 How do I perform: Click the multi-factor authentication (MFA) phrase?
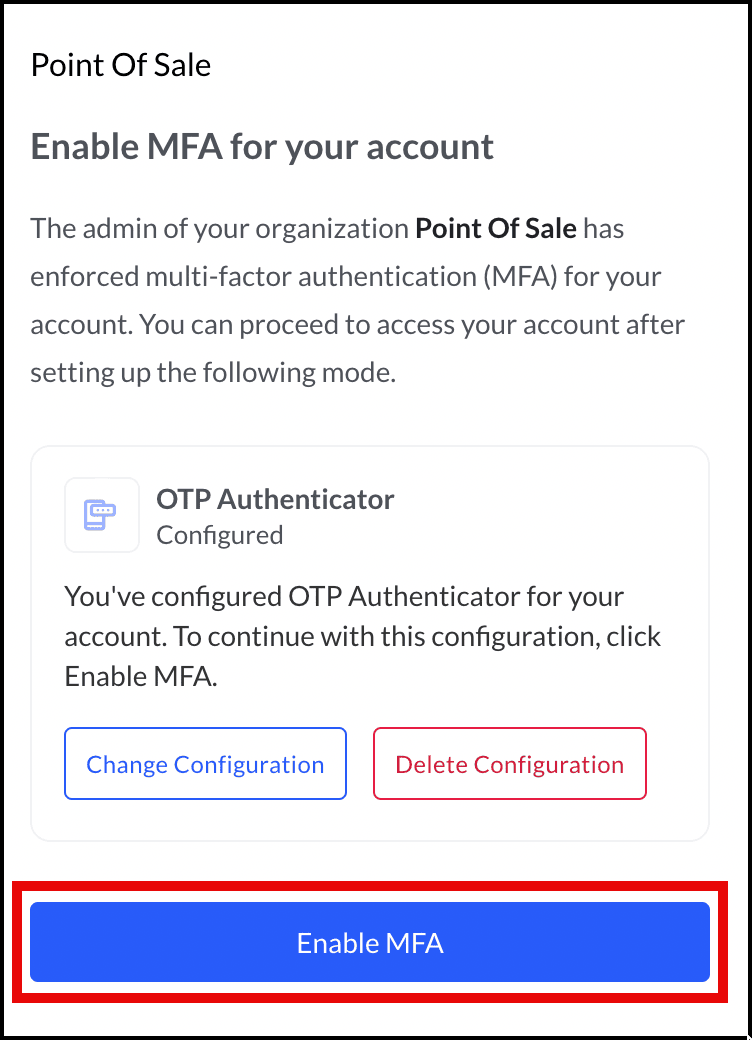click(x=351, y=277)
